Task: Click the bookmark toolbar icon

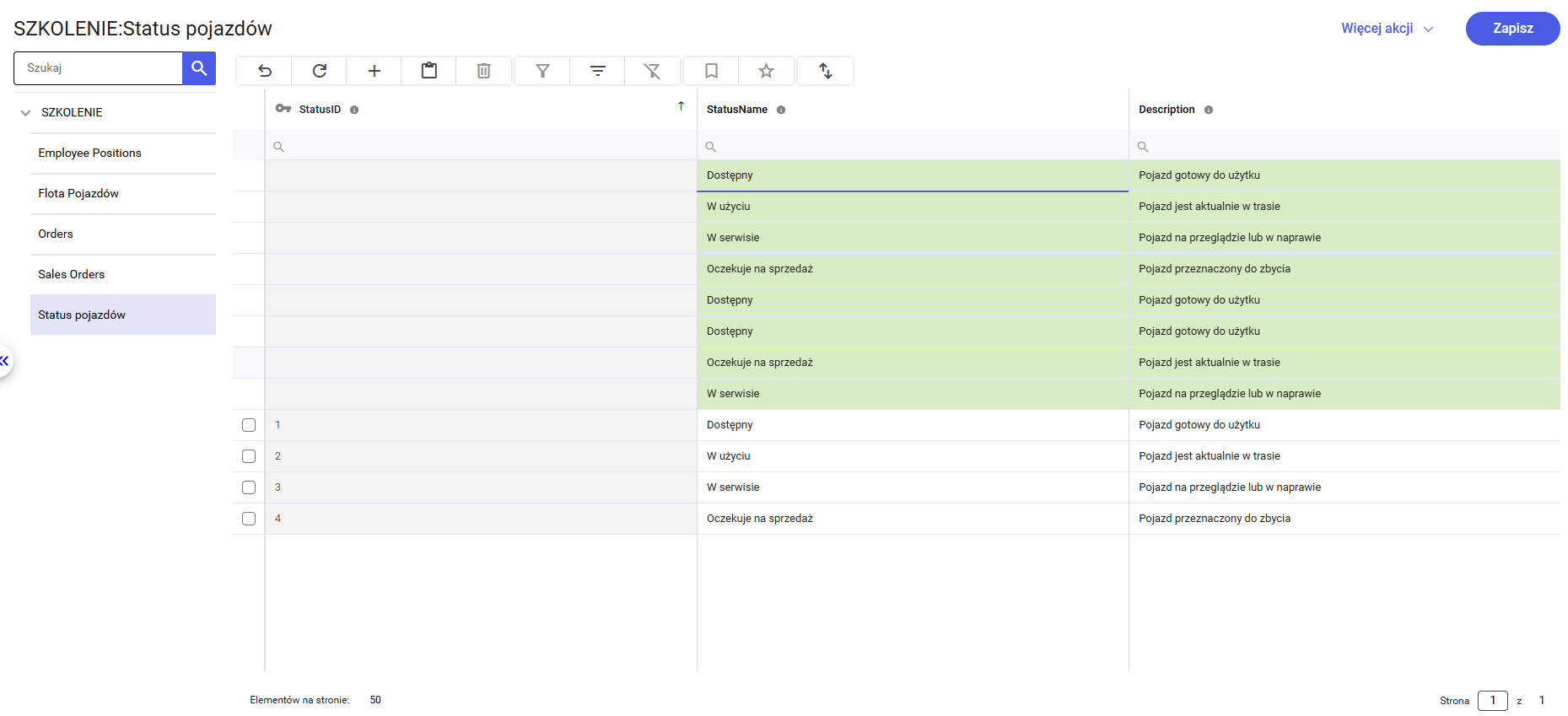Action: [x=711, y=71]
